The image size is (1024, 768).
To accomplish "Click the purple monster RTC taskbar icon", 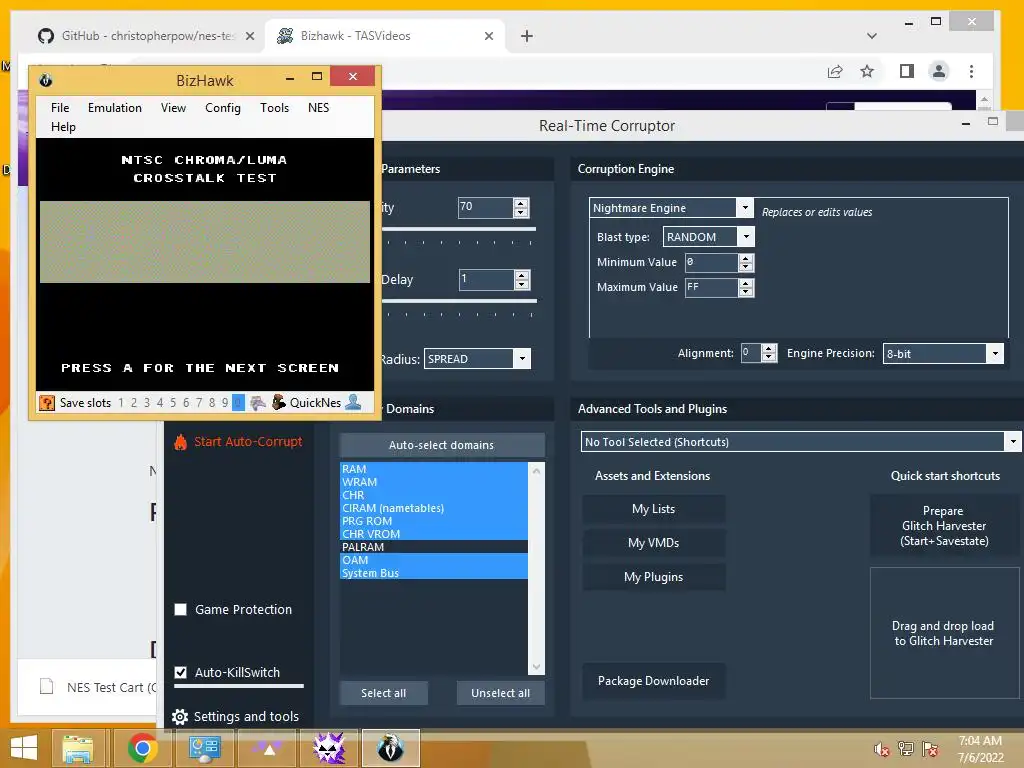I will 329,748.
